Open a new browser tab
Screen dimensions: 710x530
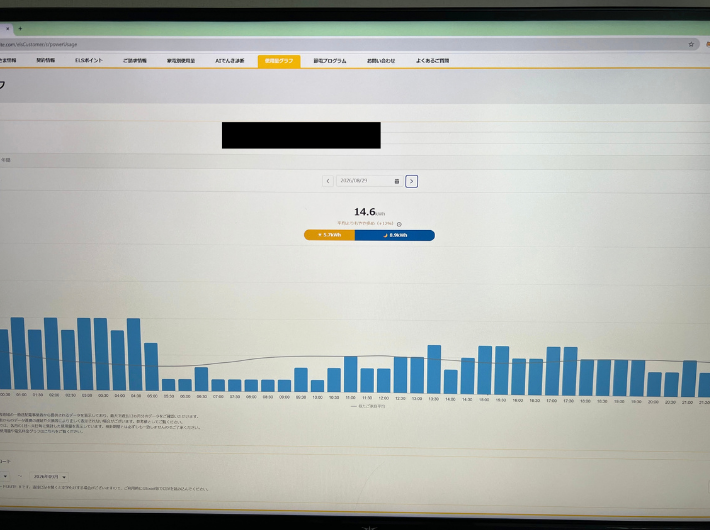click(x=20, y=29)
